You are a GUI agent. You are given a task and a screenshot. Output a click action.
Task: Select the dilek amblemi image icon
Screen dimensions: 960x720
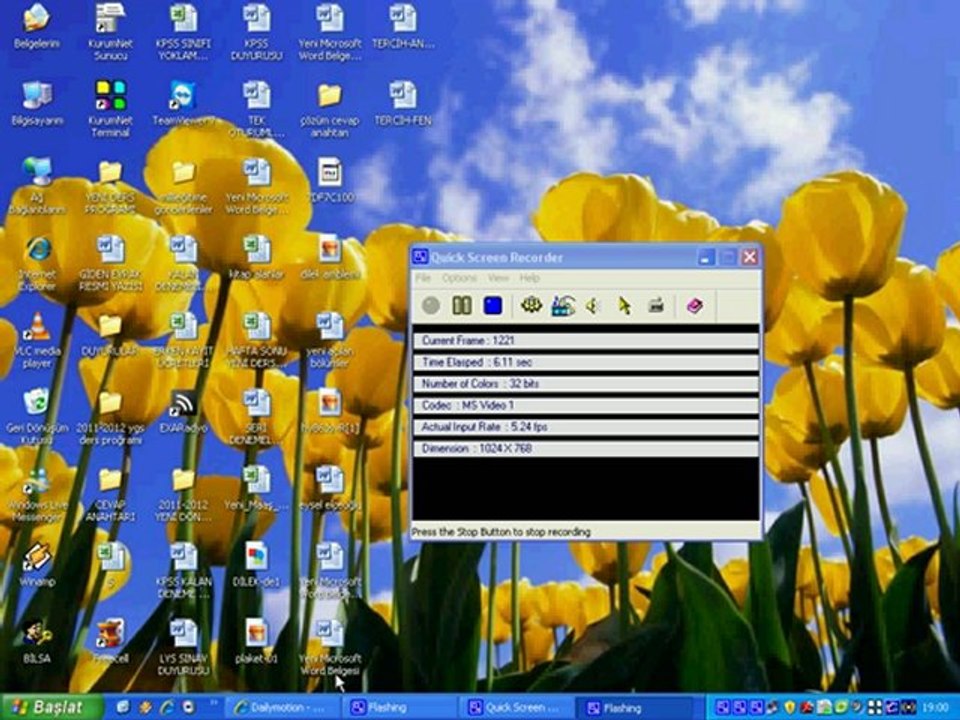click(x=329, y=257)
